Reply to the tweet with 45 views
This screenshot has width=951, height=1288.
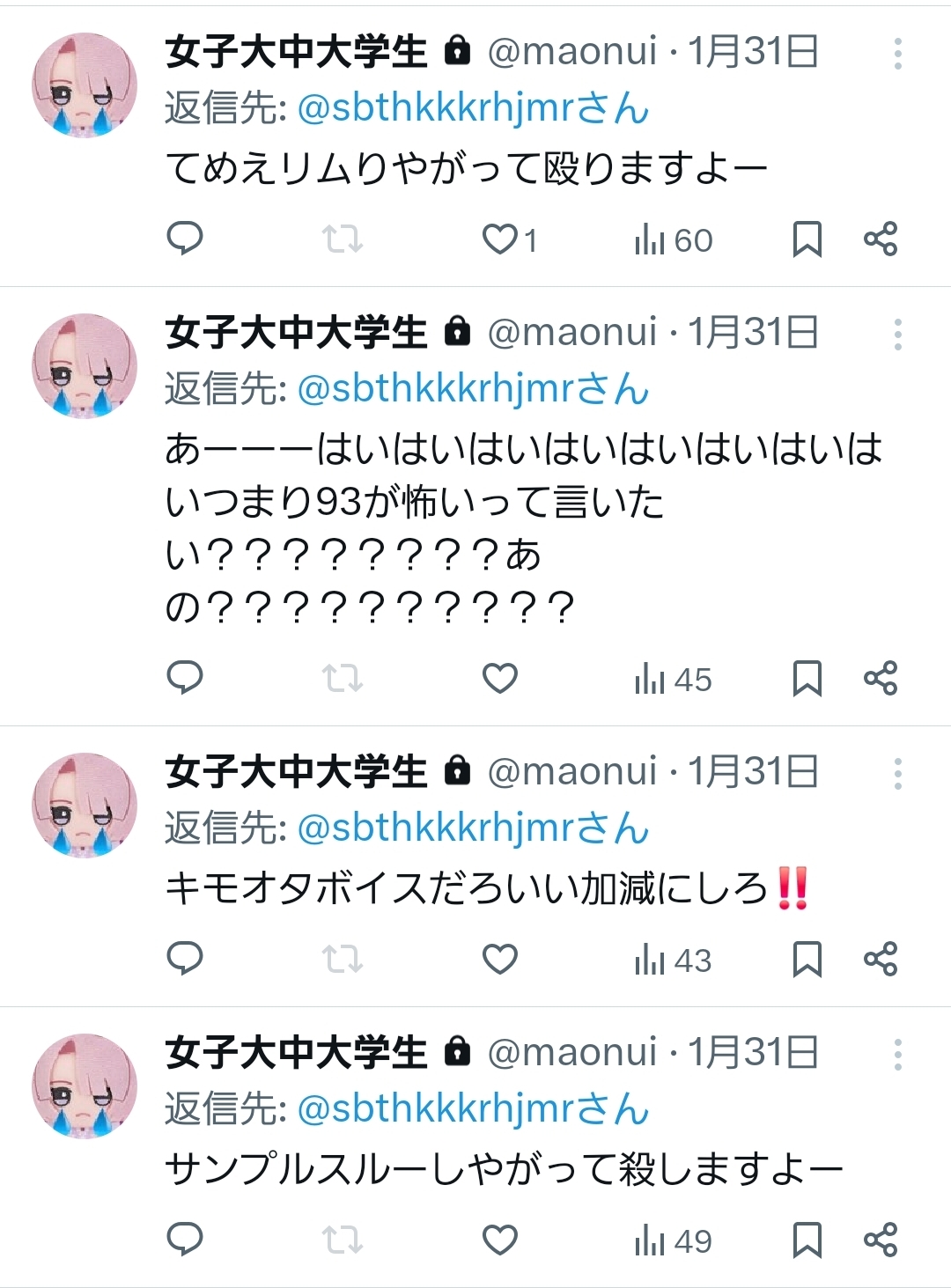pos(185,678)
